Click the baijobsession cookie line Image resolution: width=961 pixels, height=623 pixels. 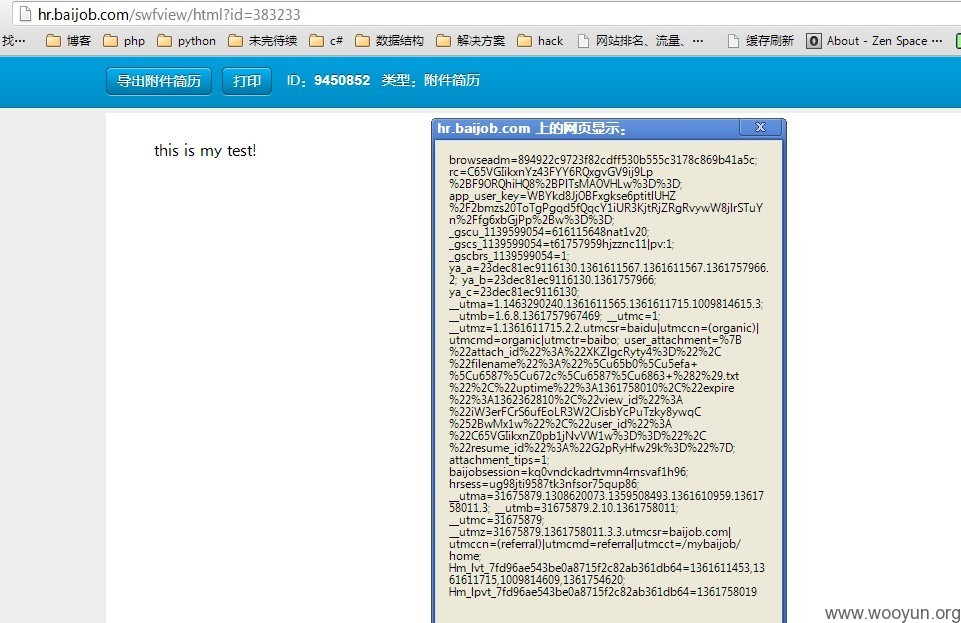click(568, 472)
